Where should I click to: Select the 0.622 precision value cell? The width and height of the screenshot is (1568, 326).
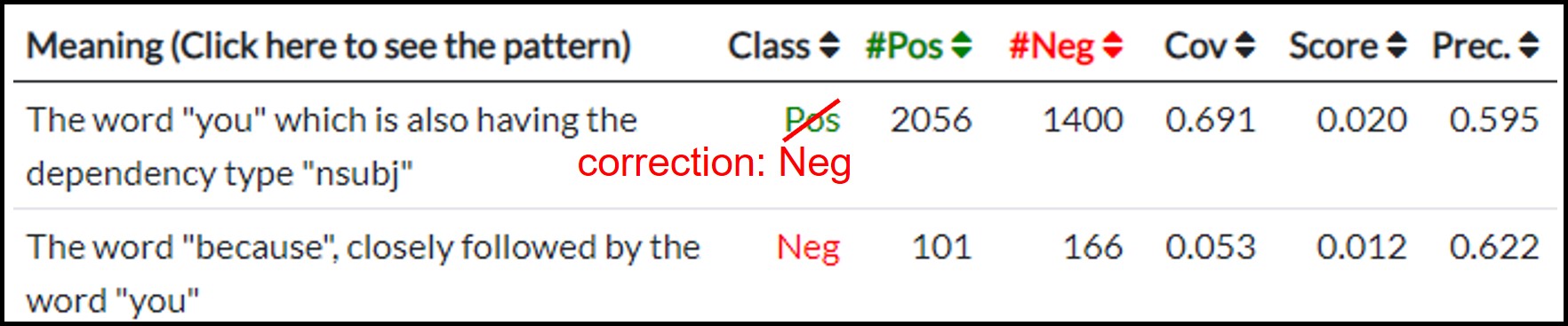[1494, 247]
